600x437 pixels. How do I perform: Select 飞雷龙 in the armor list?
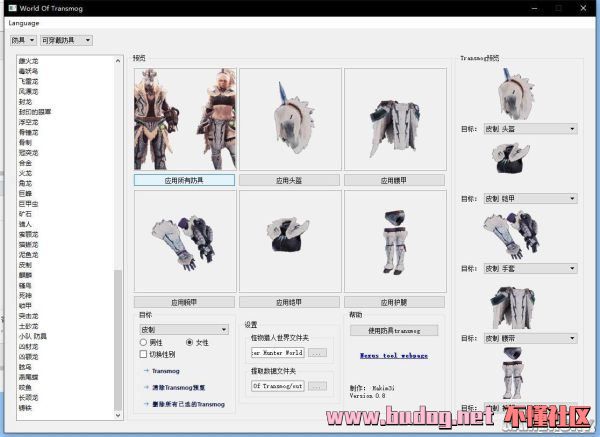pyautogui.click(x=29, y=81)
